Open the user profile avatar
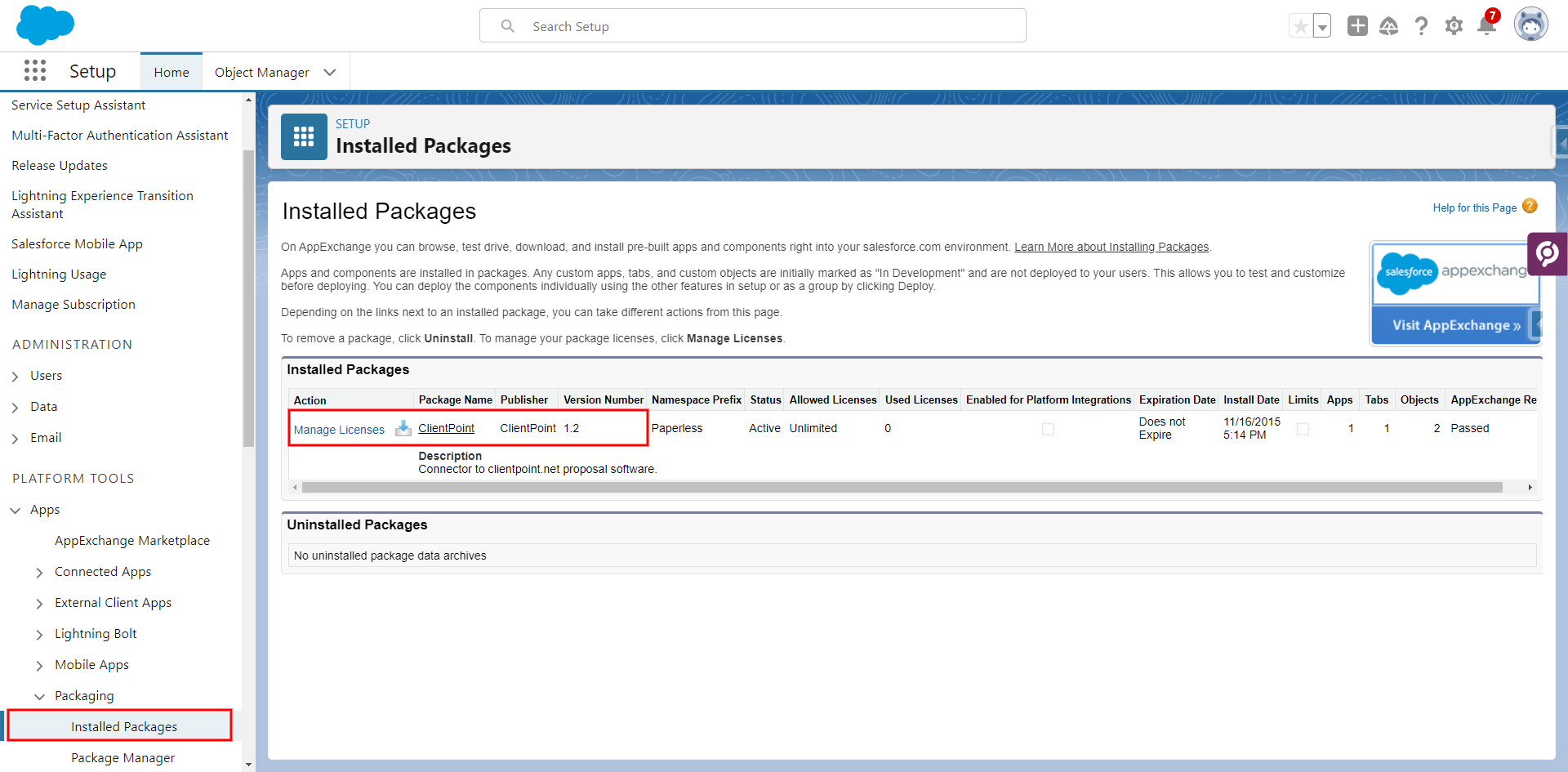Screen dimensions: 1568x772 point(1530,25)
